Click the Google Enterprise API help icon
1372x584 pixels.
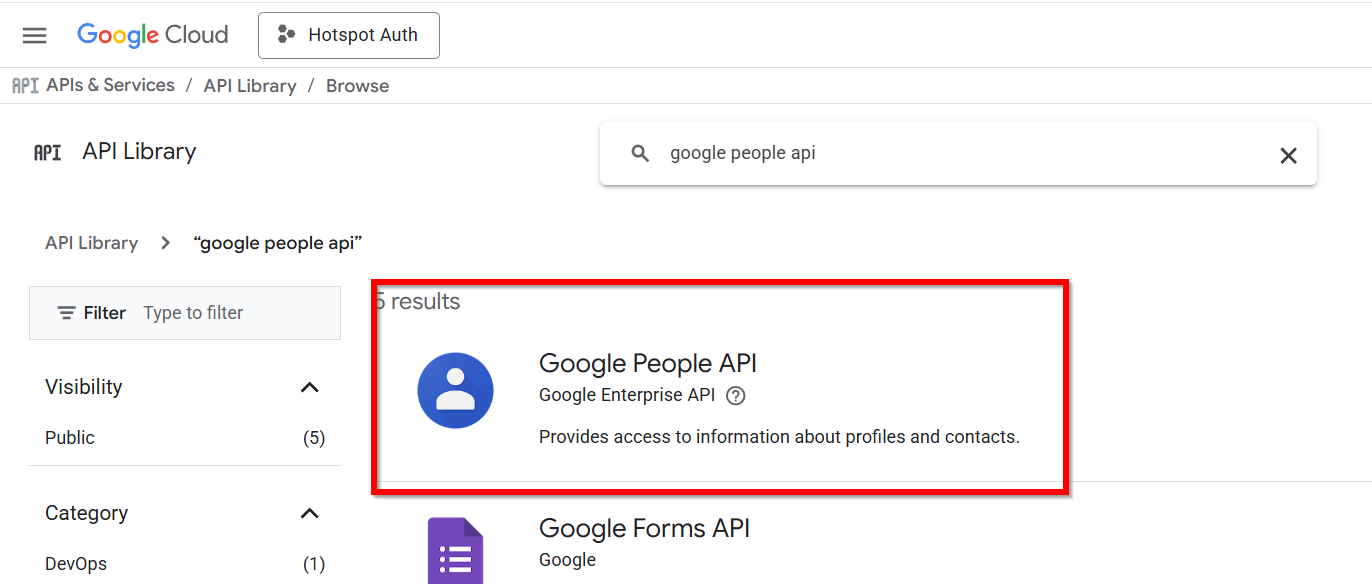(736, 395)
